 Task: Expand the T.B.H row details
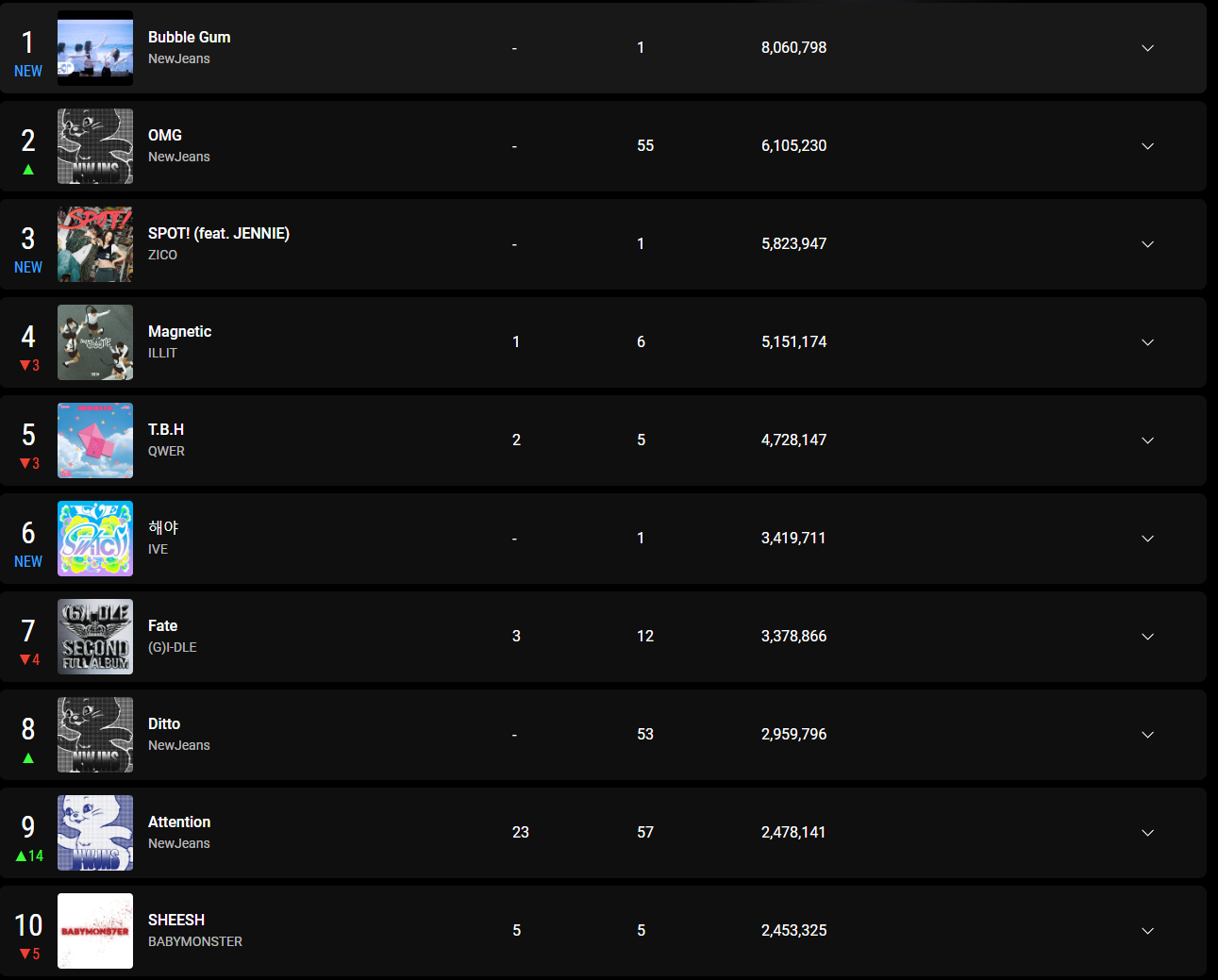tap(1147, 440)
